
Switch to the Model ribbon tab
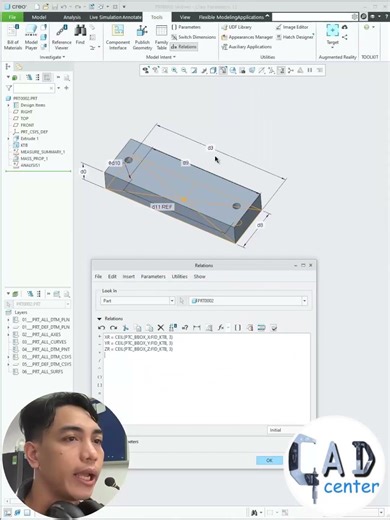(39, 17)
